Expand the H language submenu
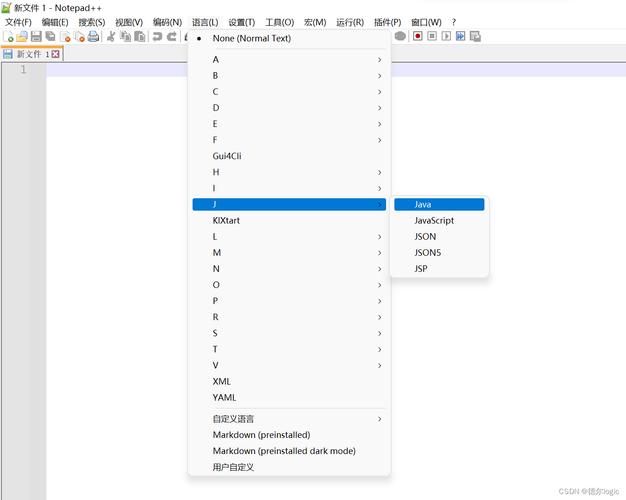 coord(289,172)
